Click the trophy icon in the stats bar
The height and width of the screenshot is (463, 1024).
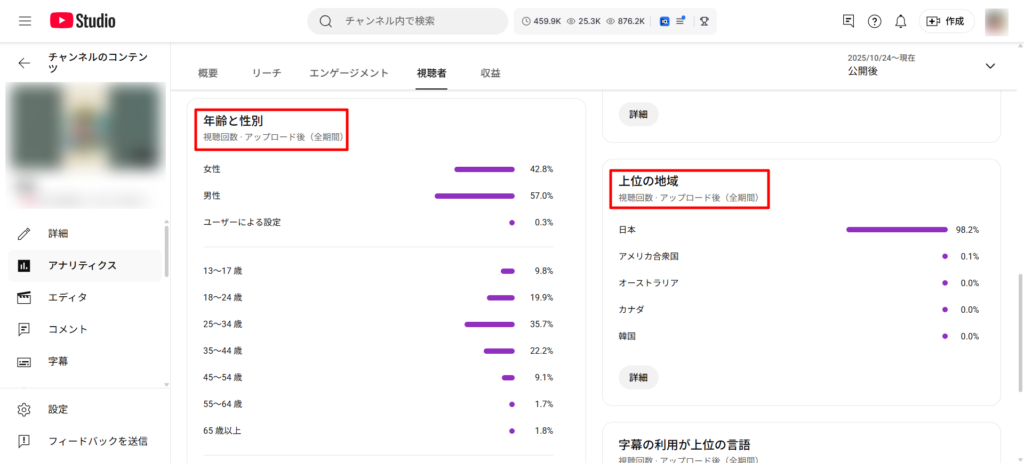click(x=704, y=21)
